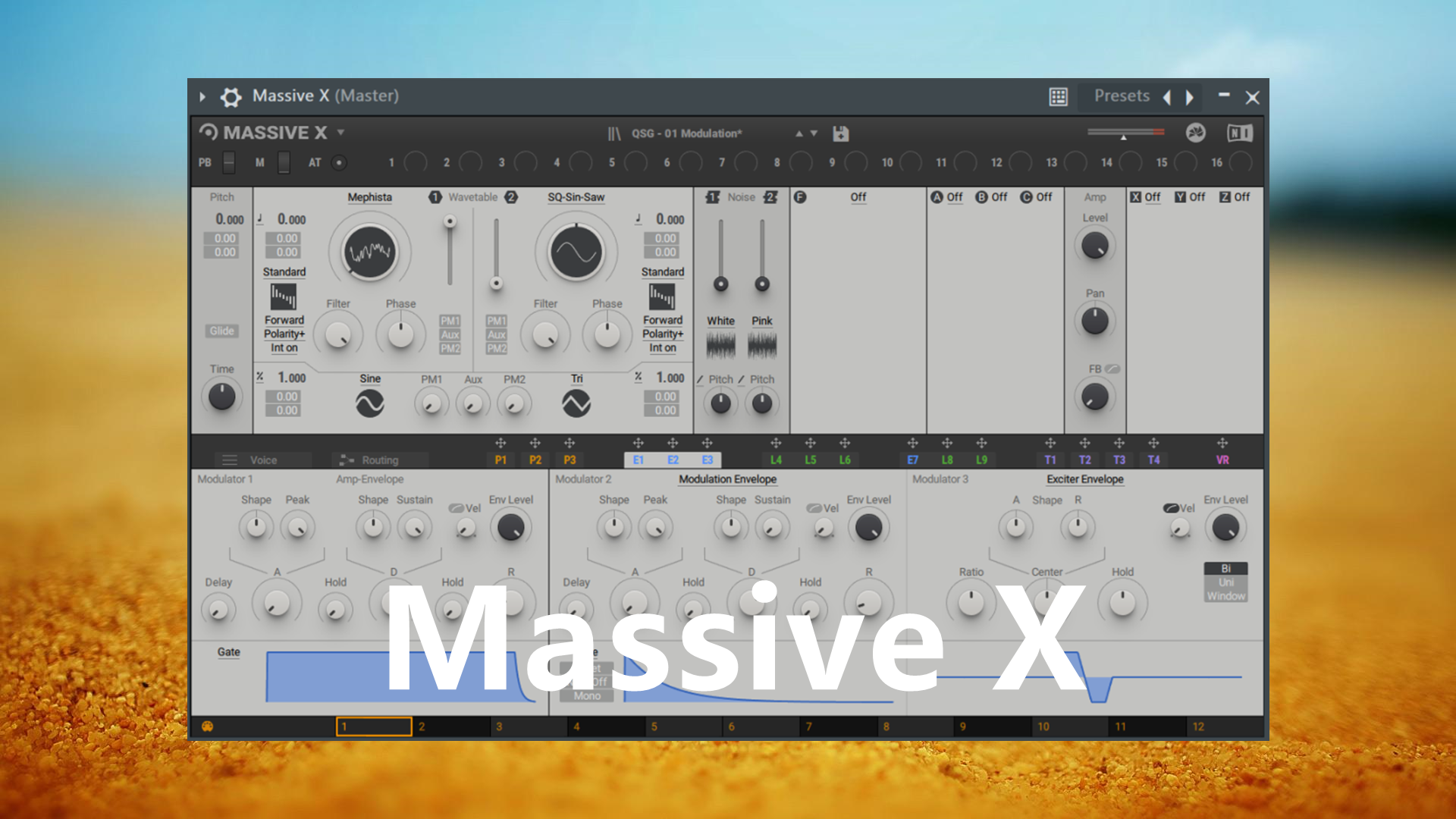Select the P1 performer tab
Viewport: 1456px width, 819px height.
pyautogui.click(x=500, y=460)
